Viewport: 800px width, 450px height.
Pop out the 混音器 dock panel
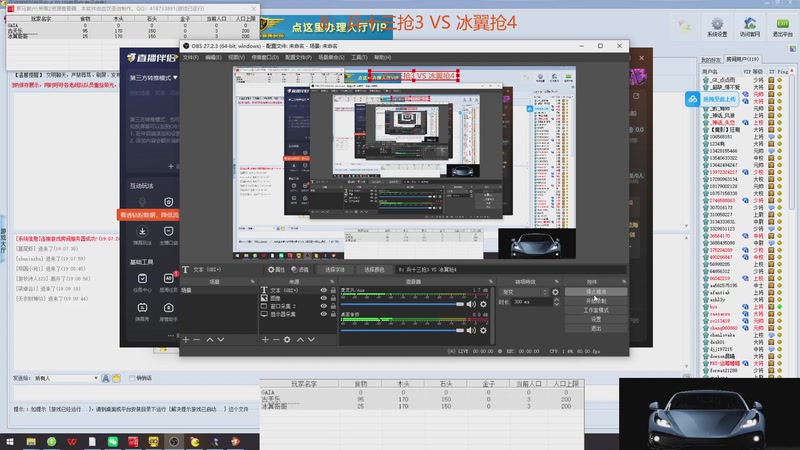(491, 282)
